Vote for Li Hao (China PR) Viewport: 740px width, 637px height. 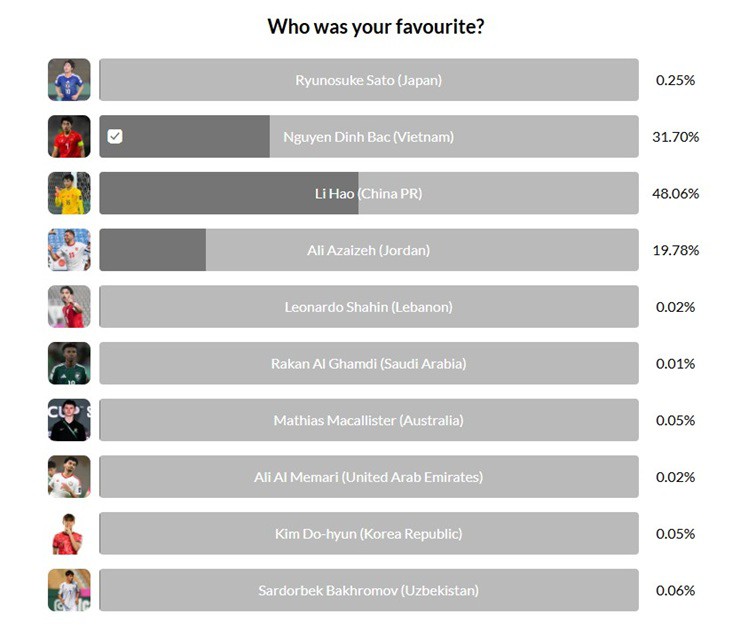tap(368, 193)
